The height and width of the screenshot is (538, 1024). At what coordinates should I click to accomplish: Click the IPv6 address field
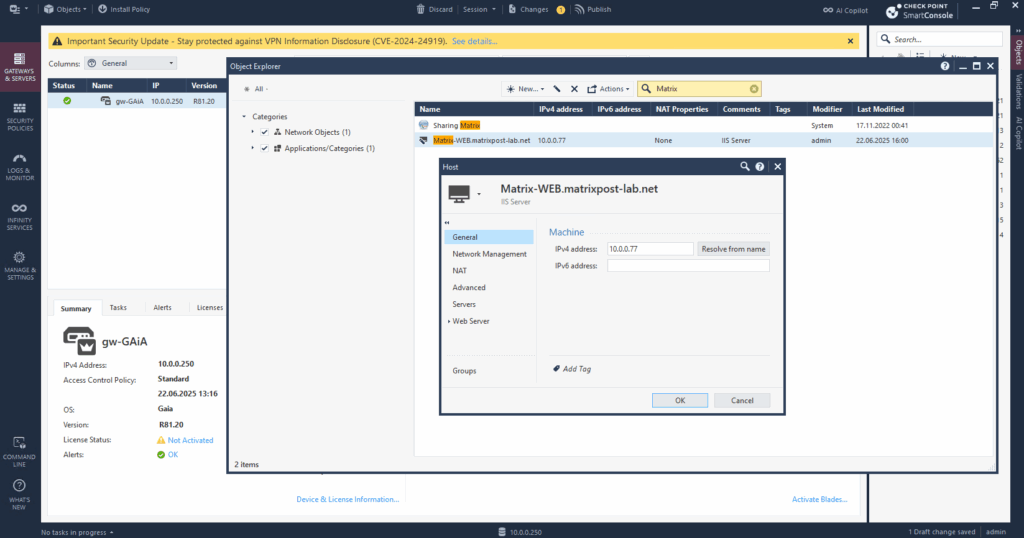688,266
